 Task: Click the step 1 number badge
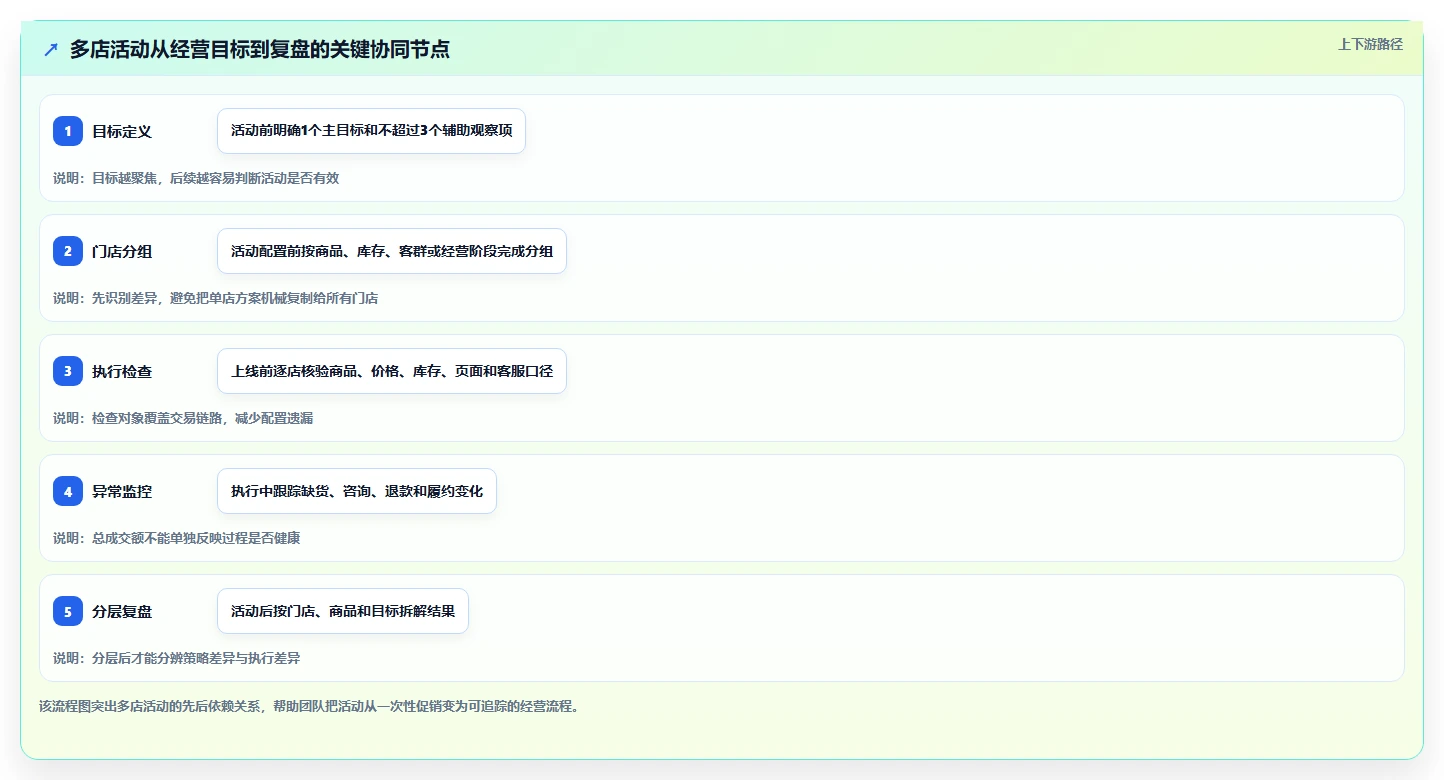point(68,131)
